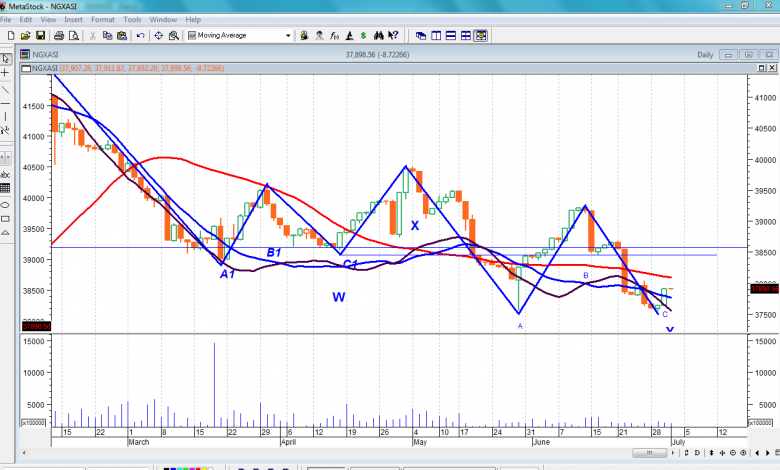780x470 pixels.
Task: Select the ellipse drawing tool
Action: click(x=5, y=205)
